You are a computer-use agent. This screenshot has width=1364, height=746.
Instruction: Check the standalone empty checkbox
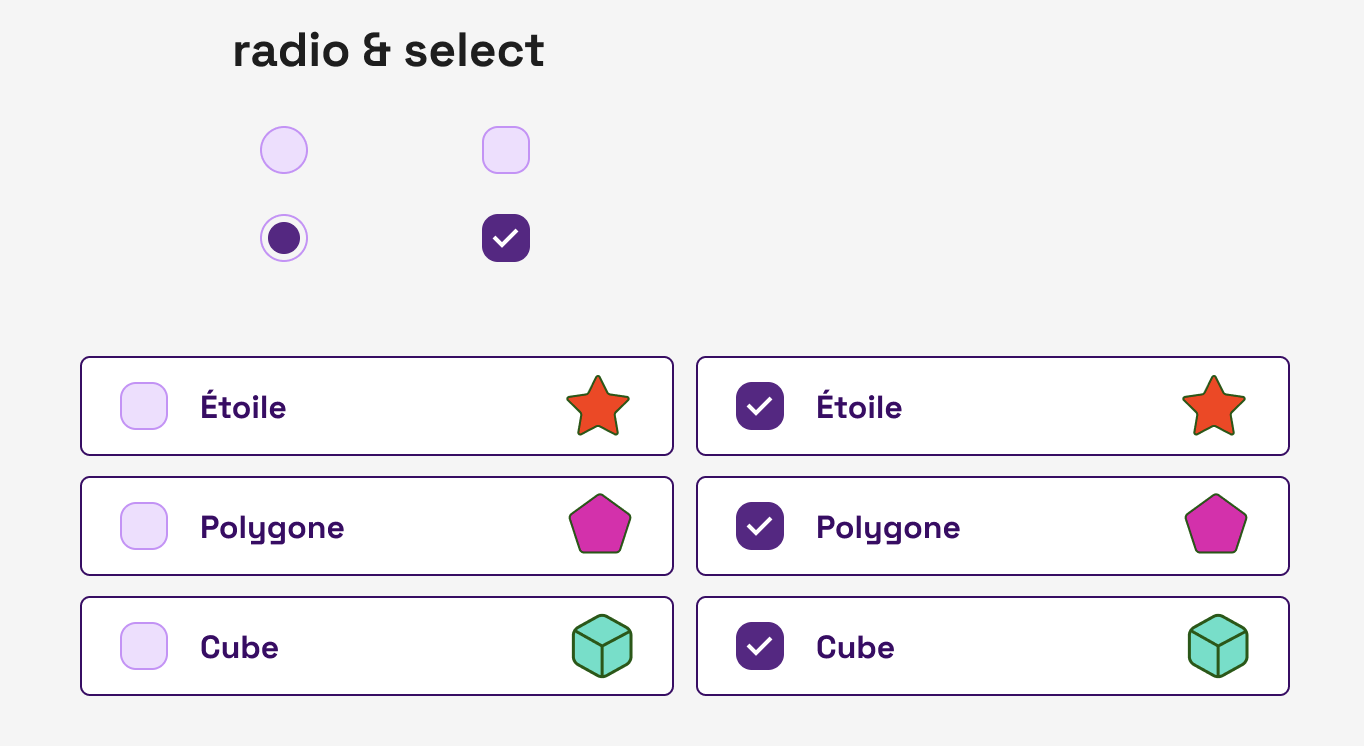pyautogui.click(x=506, y=150)
